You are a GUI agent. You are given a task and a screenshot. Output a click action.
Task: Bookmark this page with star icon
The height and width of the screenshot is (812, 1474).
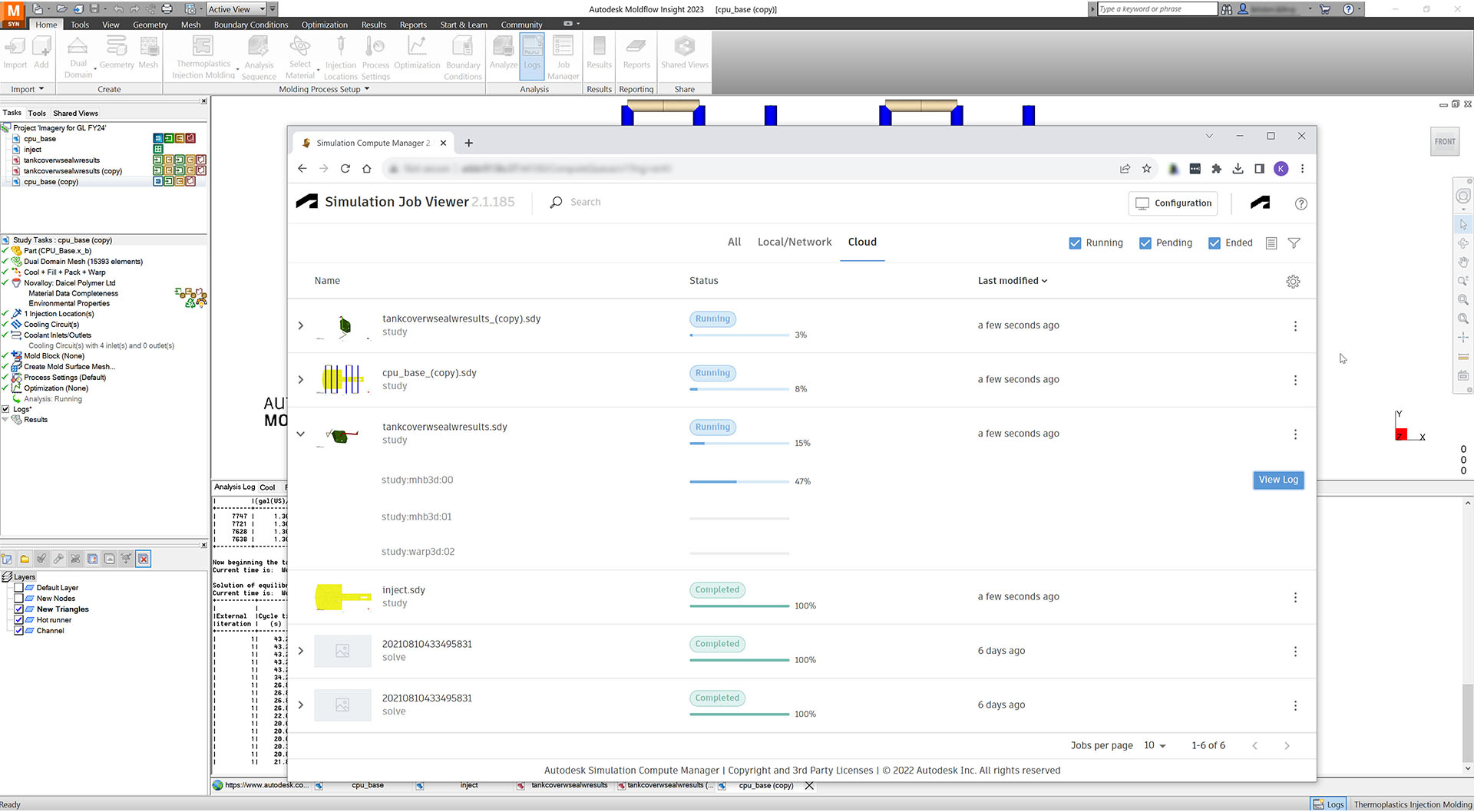(1146, 169)
